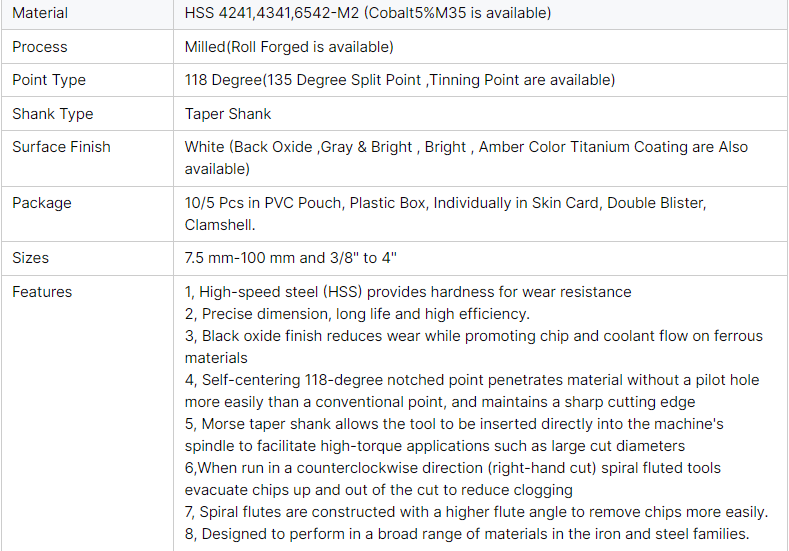Viewport: 789px width, 551px height.
Task: Click feature 2 about precise dimension
Action: [357, 314]
